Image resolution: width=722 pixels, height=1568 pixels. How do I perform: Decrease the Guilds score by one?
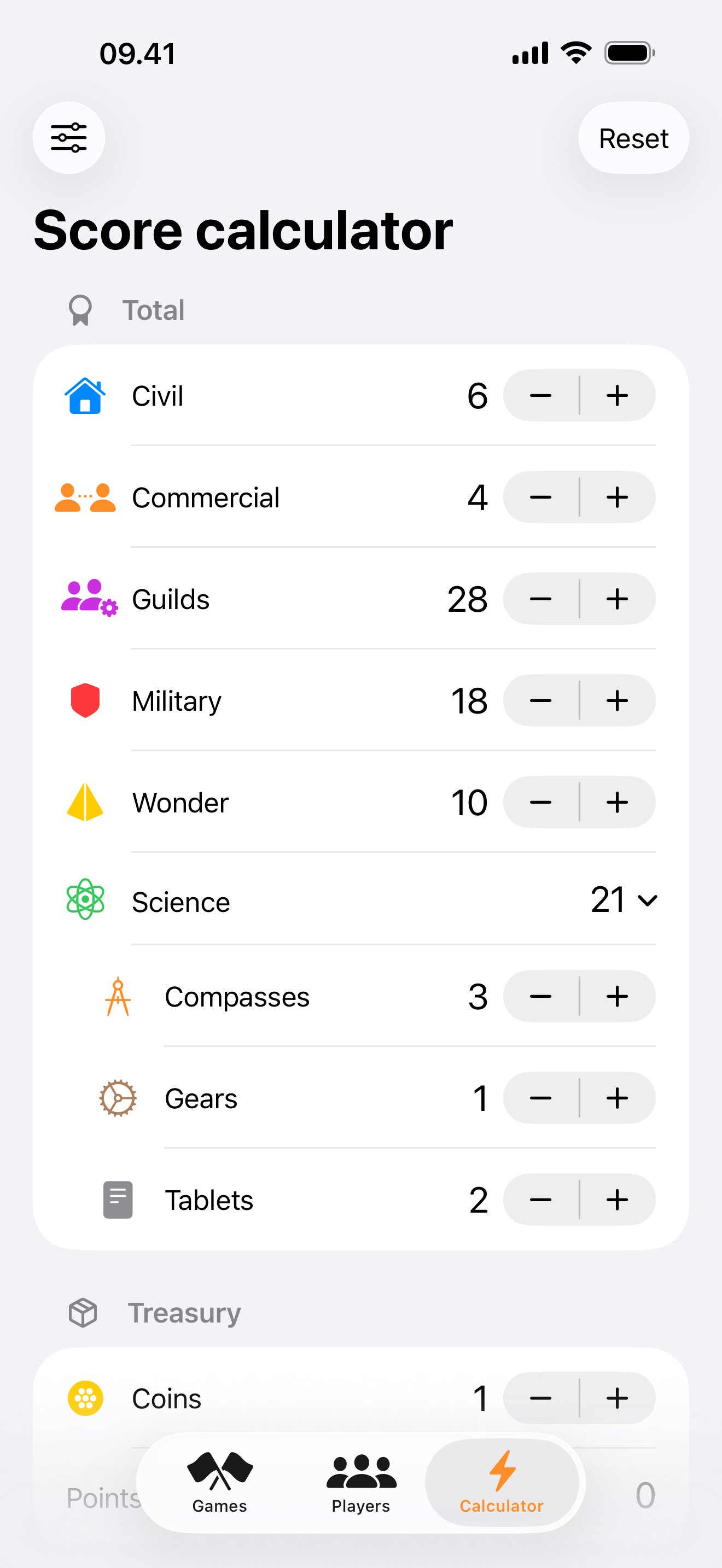point(540,599)
